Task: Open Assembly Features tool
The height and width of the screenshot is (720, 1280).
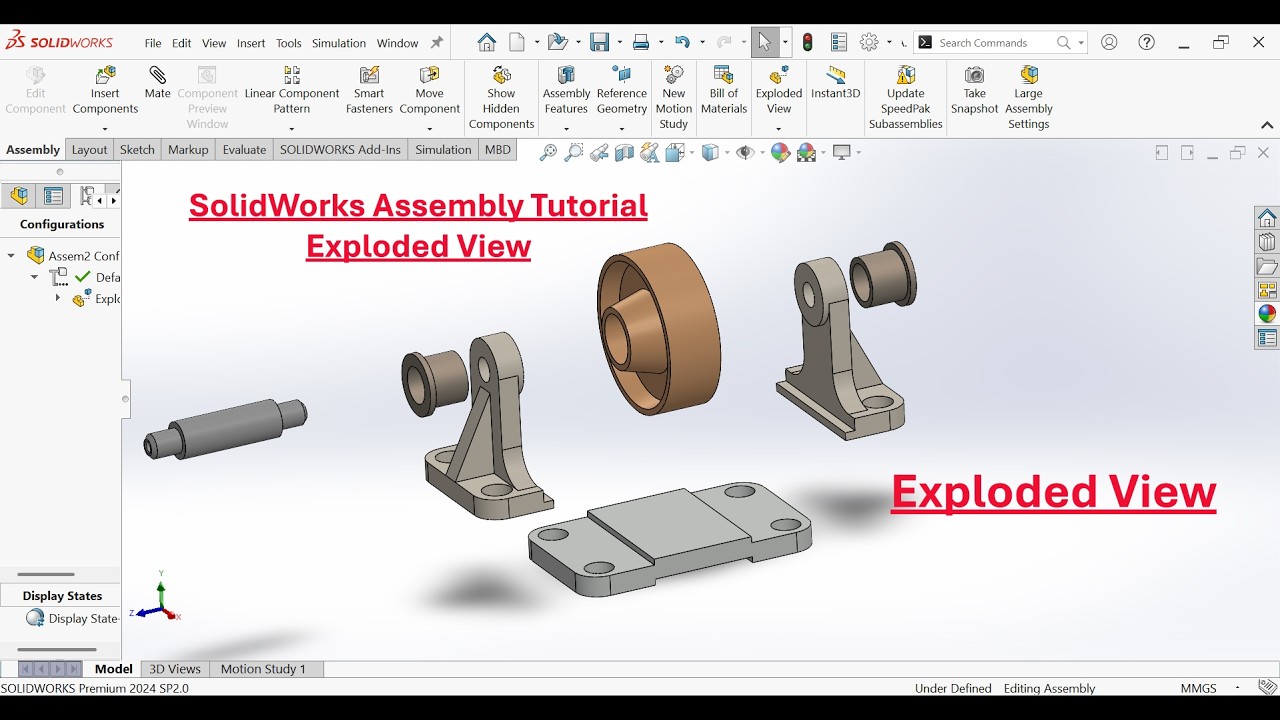Action: click(566, 92)
